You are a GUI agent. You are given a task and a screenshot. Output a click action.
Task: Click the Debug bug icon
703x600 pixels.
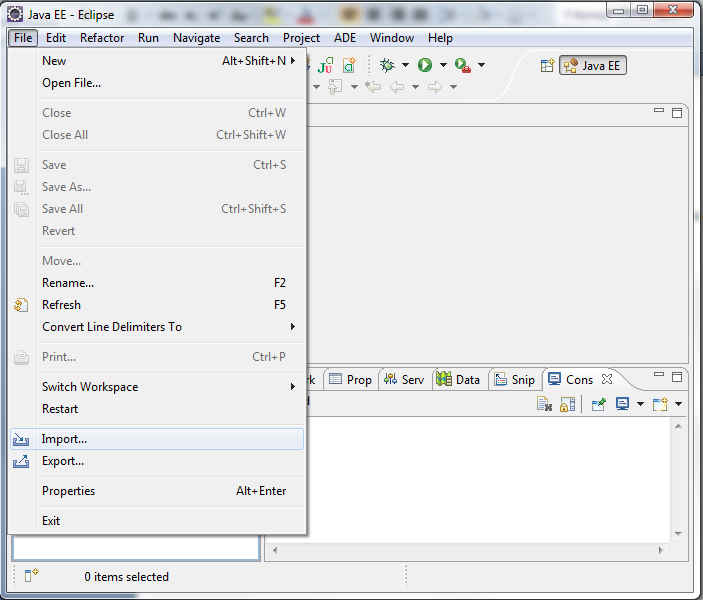387,65
